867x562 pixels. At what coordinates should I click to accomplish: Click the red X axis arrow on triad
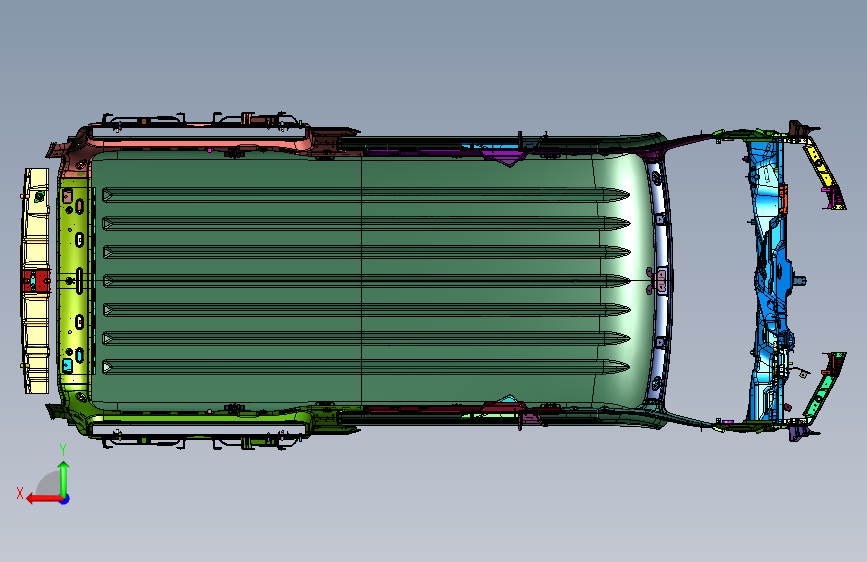(x=44, y=499)
